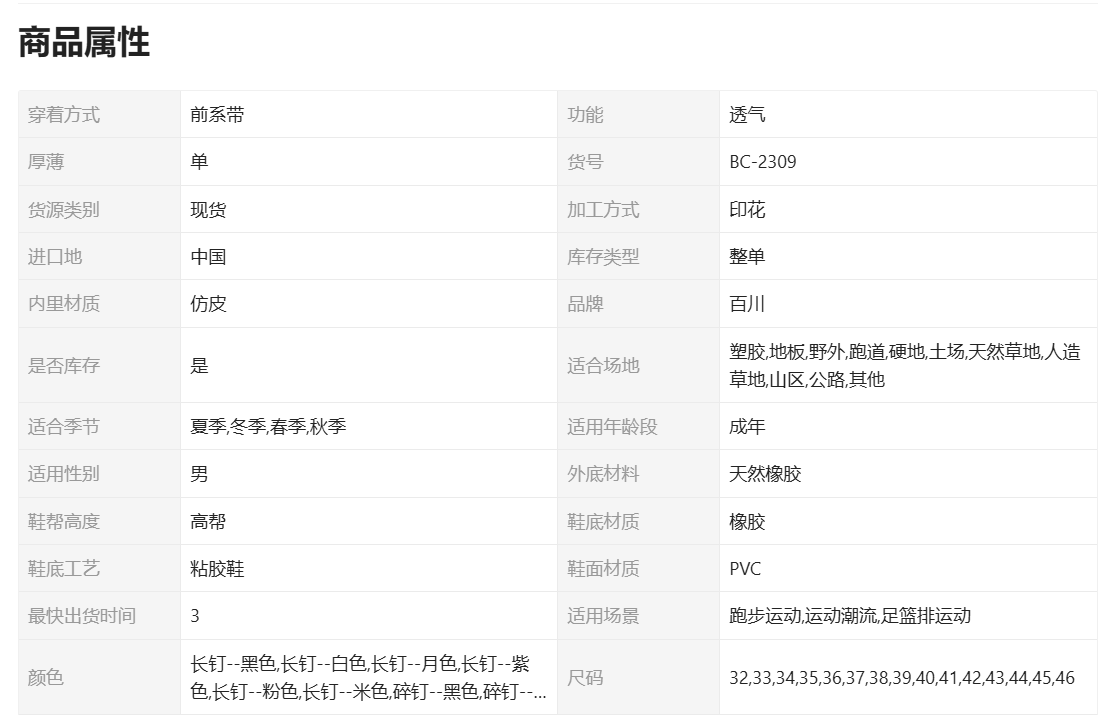The width and height of the screenshot is (1099, 715).
Task: Click the 适用年龄段 value 成年
Action: tap(747, 427)
